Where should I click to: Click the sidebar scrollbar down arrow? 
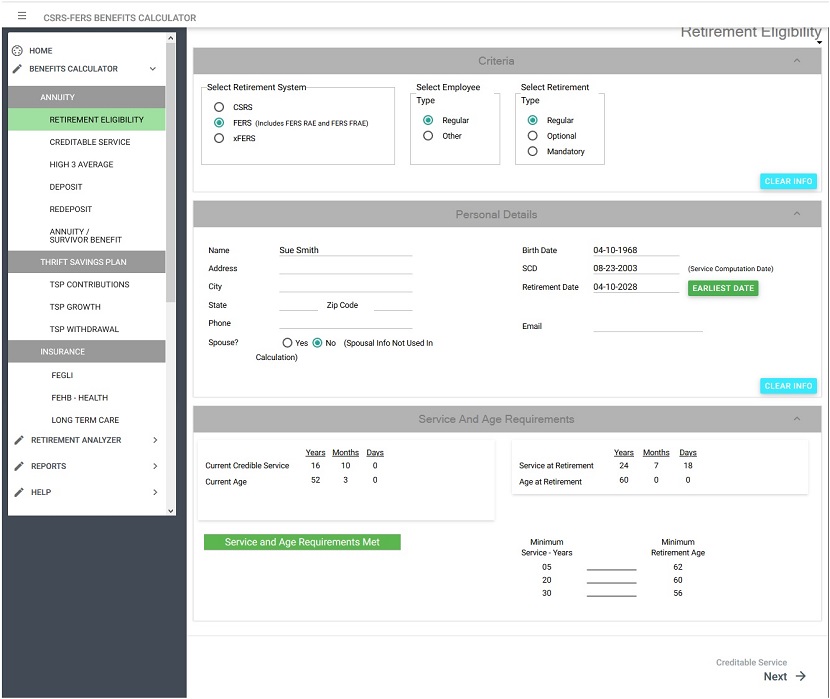(x=170, y=511)
